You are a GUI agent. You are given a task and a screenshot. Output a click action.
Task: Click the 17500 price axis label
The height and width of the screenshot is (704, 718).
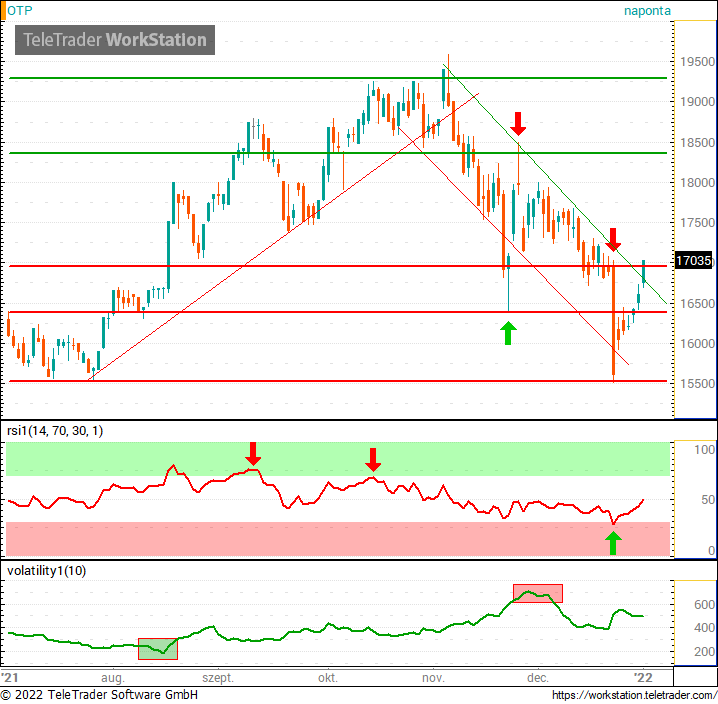[697, 223]
